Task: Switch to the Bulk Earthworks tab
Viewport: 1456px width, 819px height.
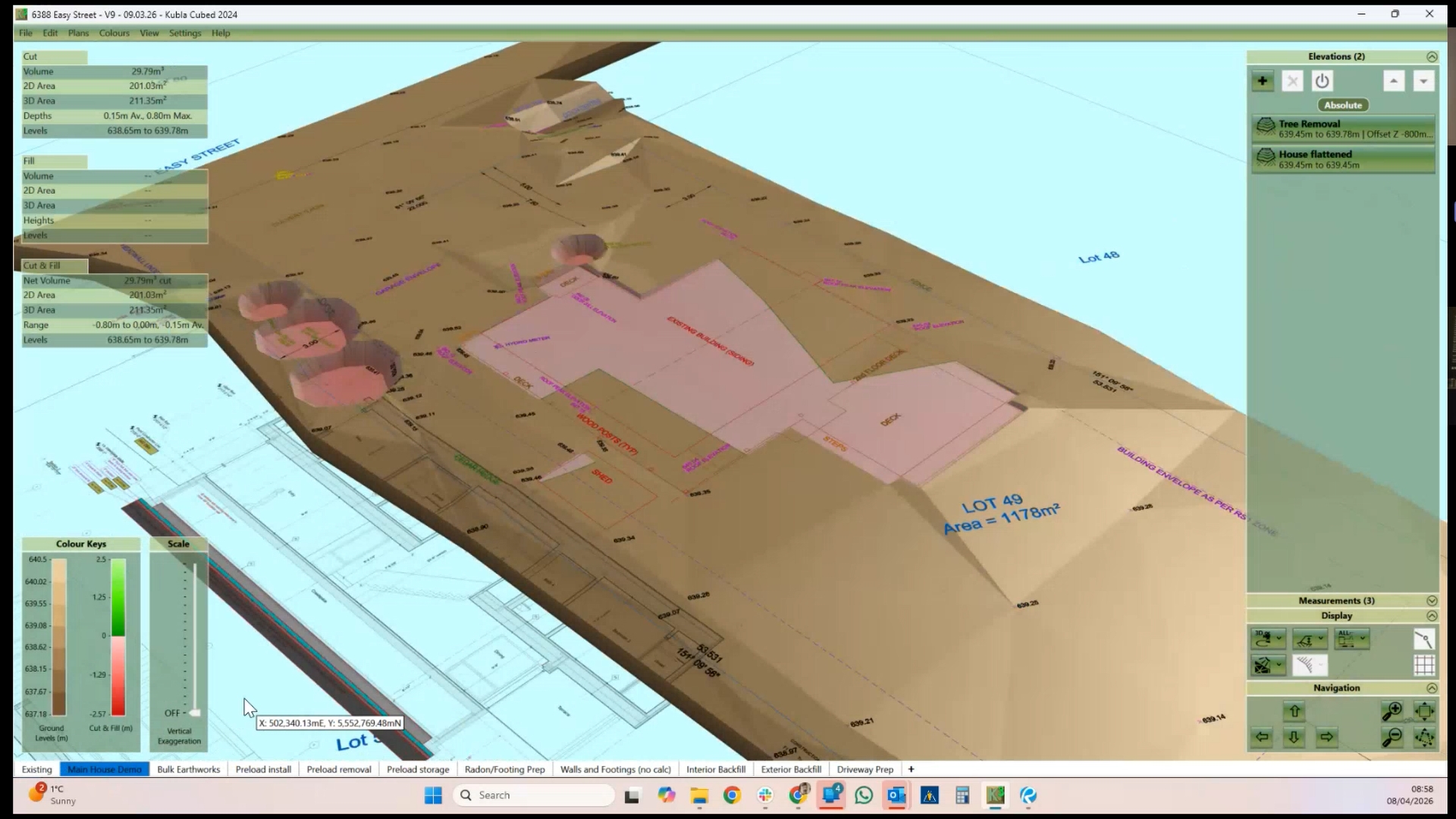Action: [x=188, y=769]
